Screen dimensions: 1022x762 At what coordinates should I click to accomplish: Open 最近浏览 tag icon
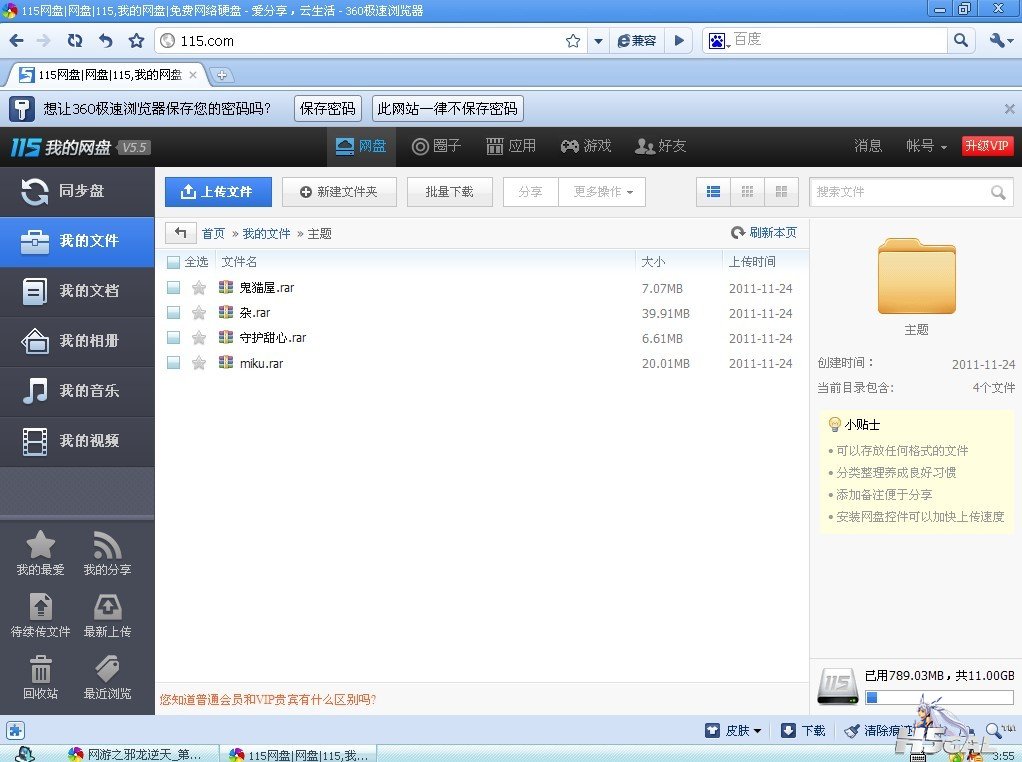point(107,670)
